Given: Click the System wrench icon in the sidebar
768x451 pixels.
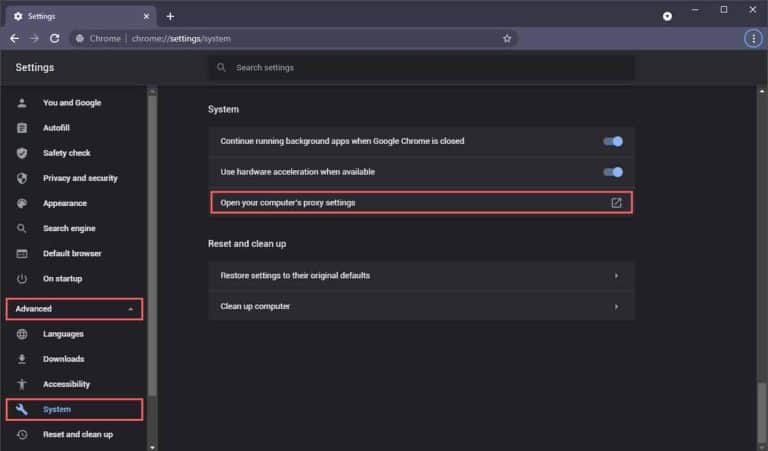Looking at the screenshot, I should click(x=22, y=409).
